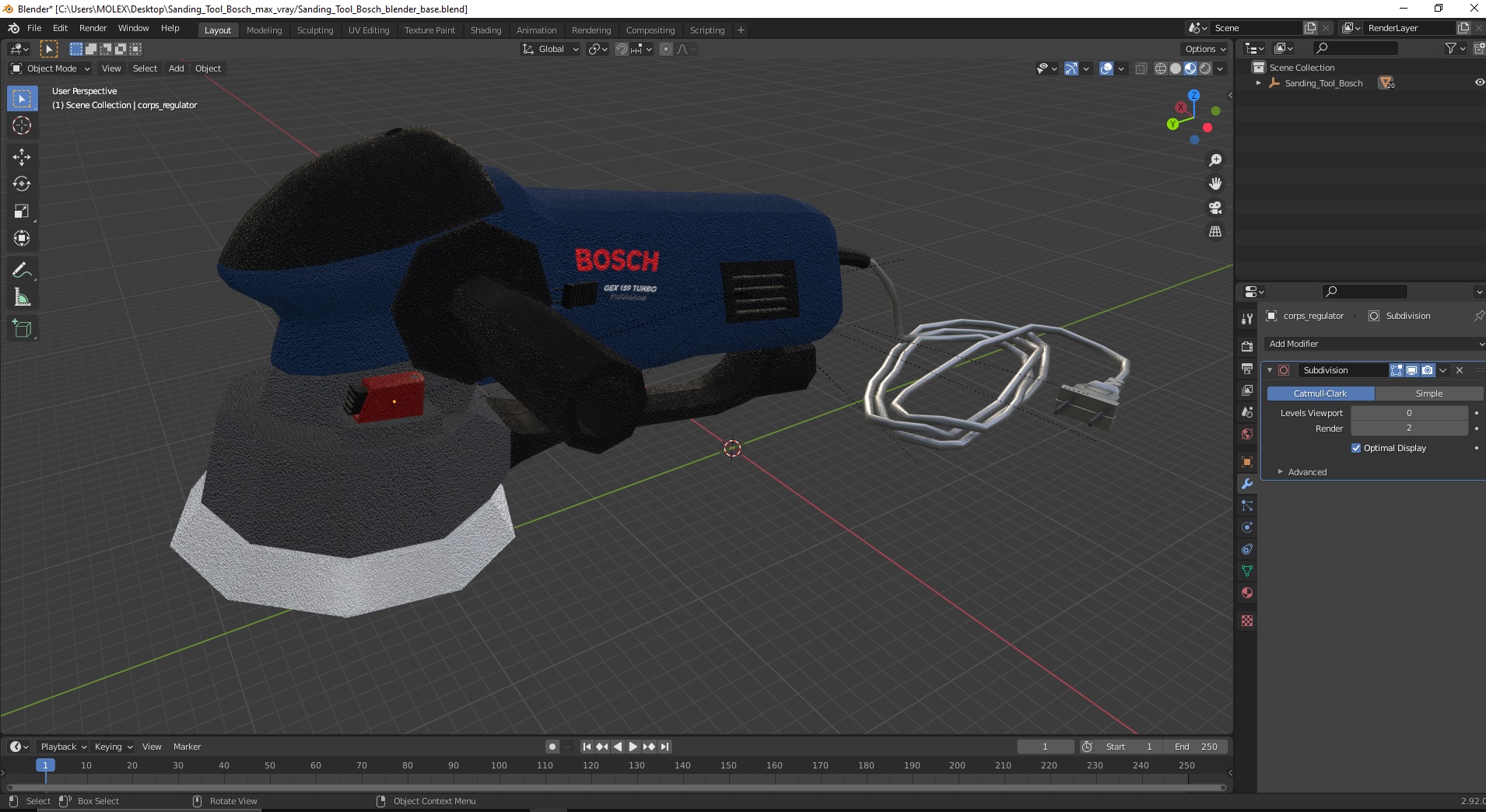This screenshot has height=812, width=1486.
Task: Open the Scene properties tab
Action: pos(1247,412)
